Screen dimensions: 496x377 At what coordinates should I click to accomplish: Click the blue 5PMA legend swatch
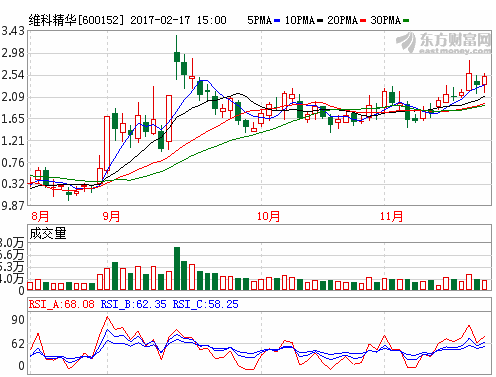pos(277,21)
